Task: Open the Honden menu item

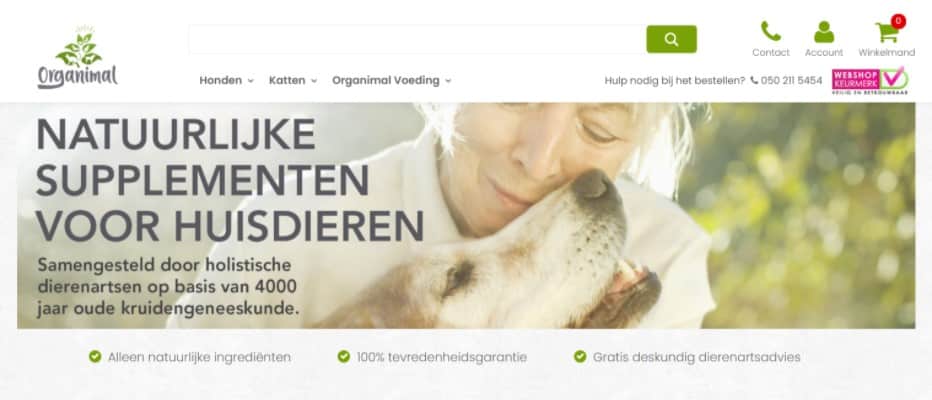Action: click(x=221, y=80)
